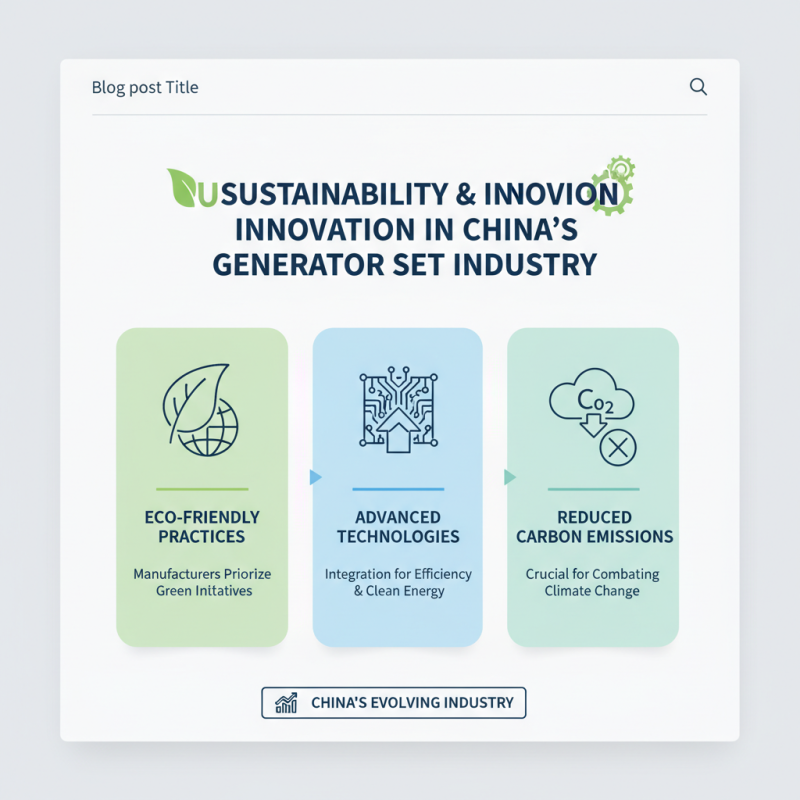Image resolution: width=800 pixels, height=800 pixels.
Task: Click the green divider in Eco-Friendly card
Action: point(201,490)
